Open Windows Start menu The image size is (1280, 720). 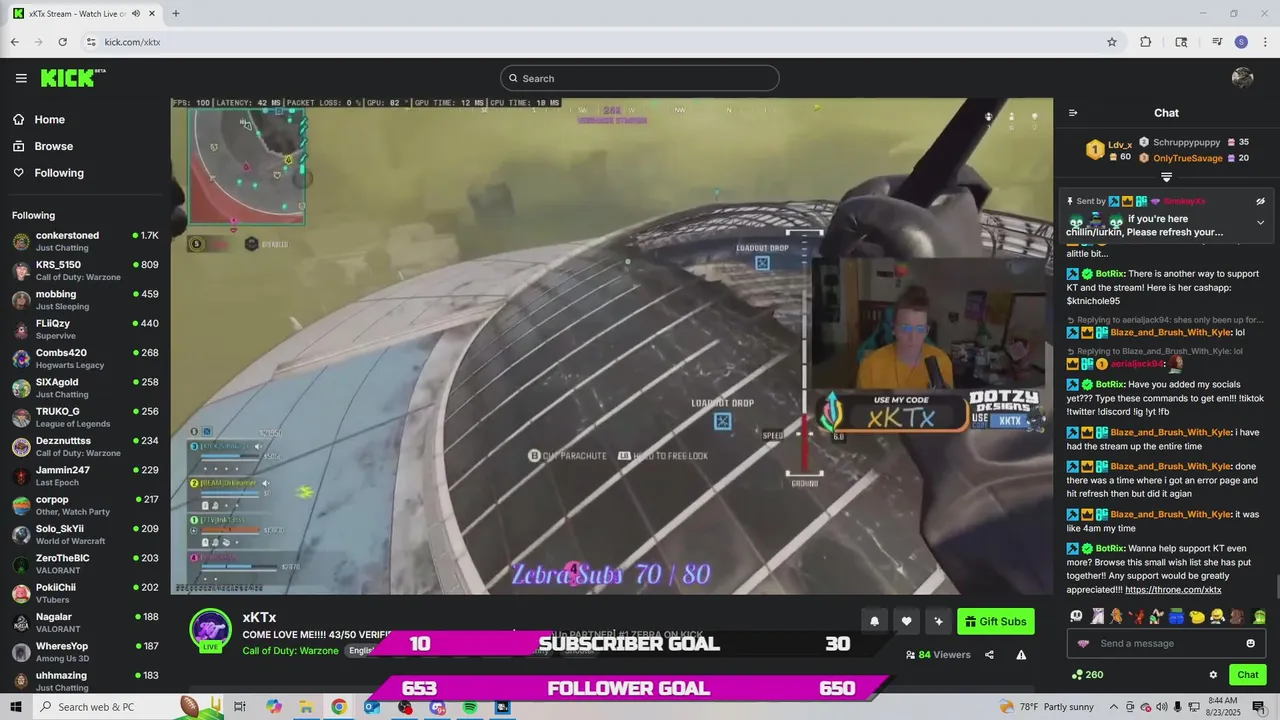[14, 707]
